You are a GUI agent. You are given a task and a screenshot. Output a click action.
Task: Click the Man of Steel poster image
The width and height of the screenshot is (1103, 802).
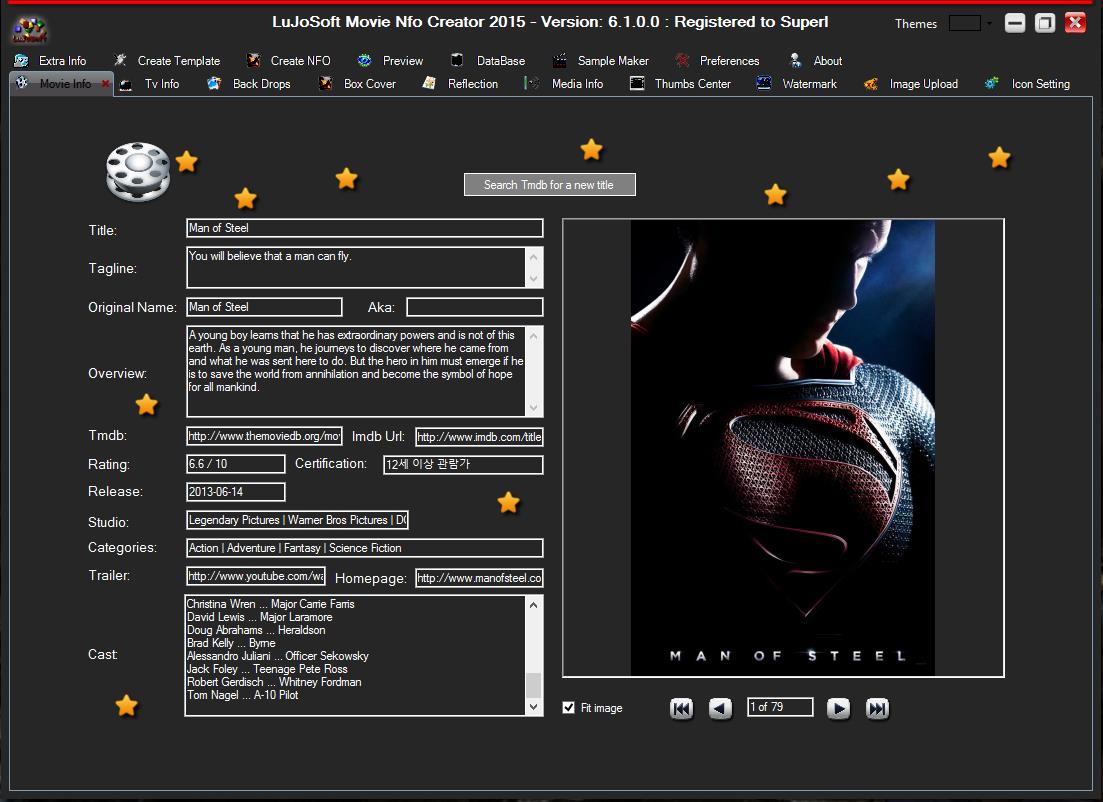click(x=783, y=448)
